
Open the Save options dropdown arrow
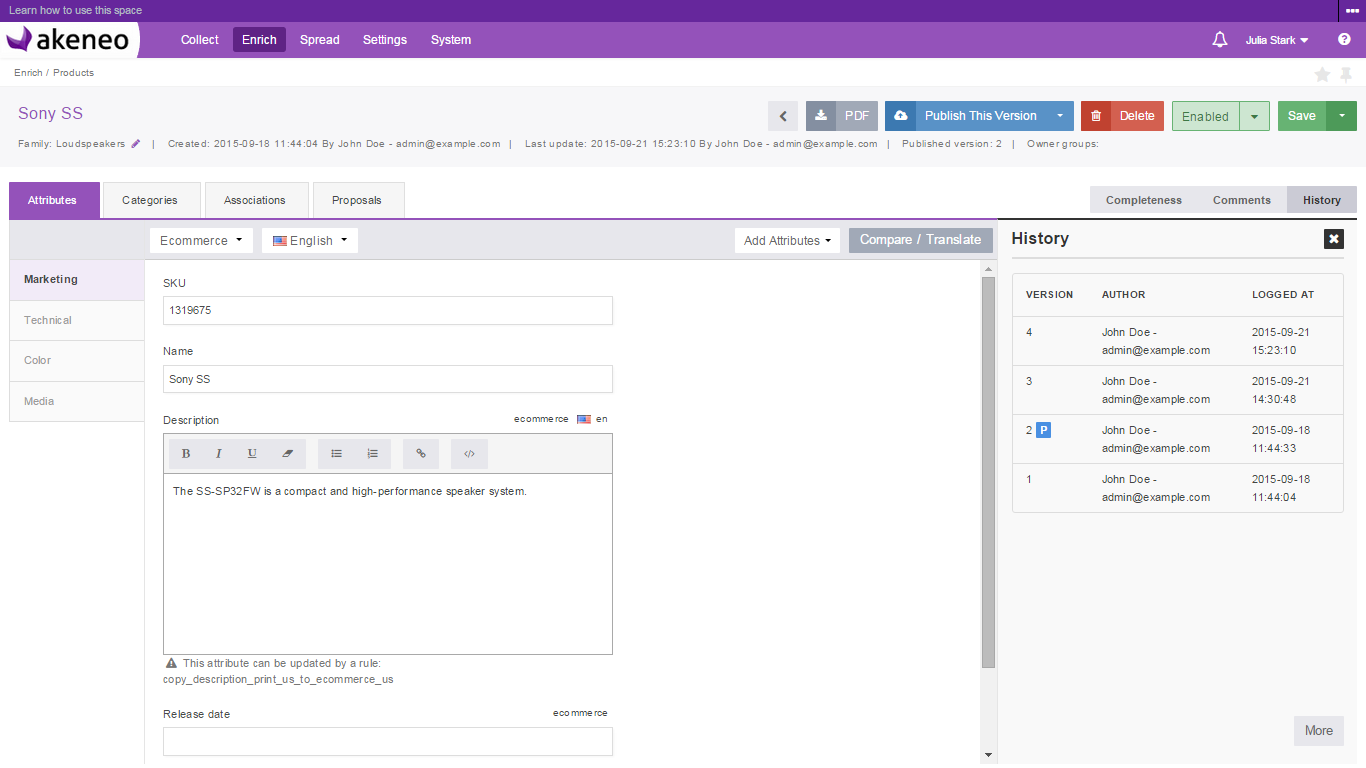tap(1341, 116)
